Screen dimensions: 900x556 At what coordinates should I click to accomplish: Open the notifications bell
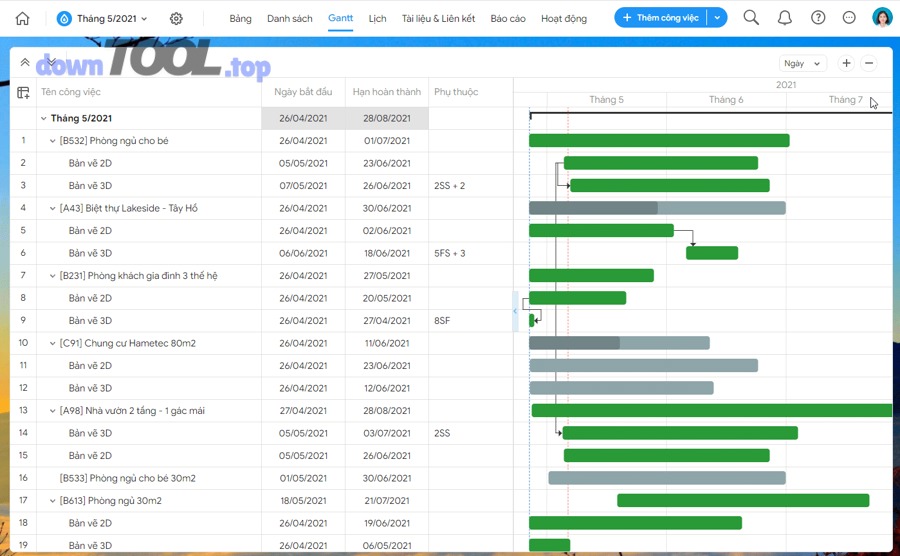point(785,18)
